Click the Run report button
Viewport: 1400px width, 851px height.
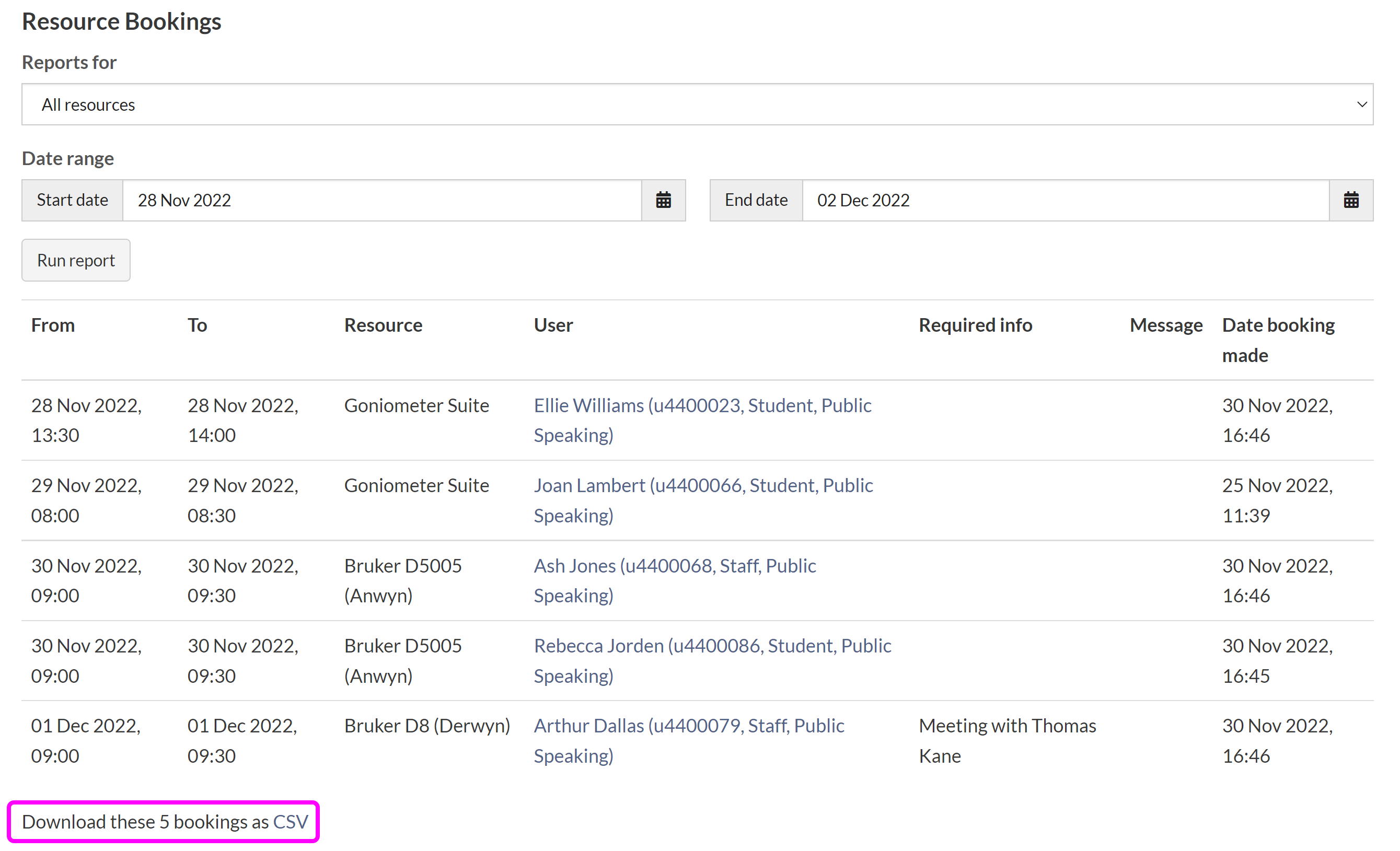(76, 260)
